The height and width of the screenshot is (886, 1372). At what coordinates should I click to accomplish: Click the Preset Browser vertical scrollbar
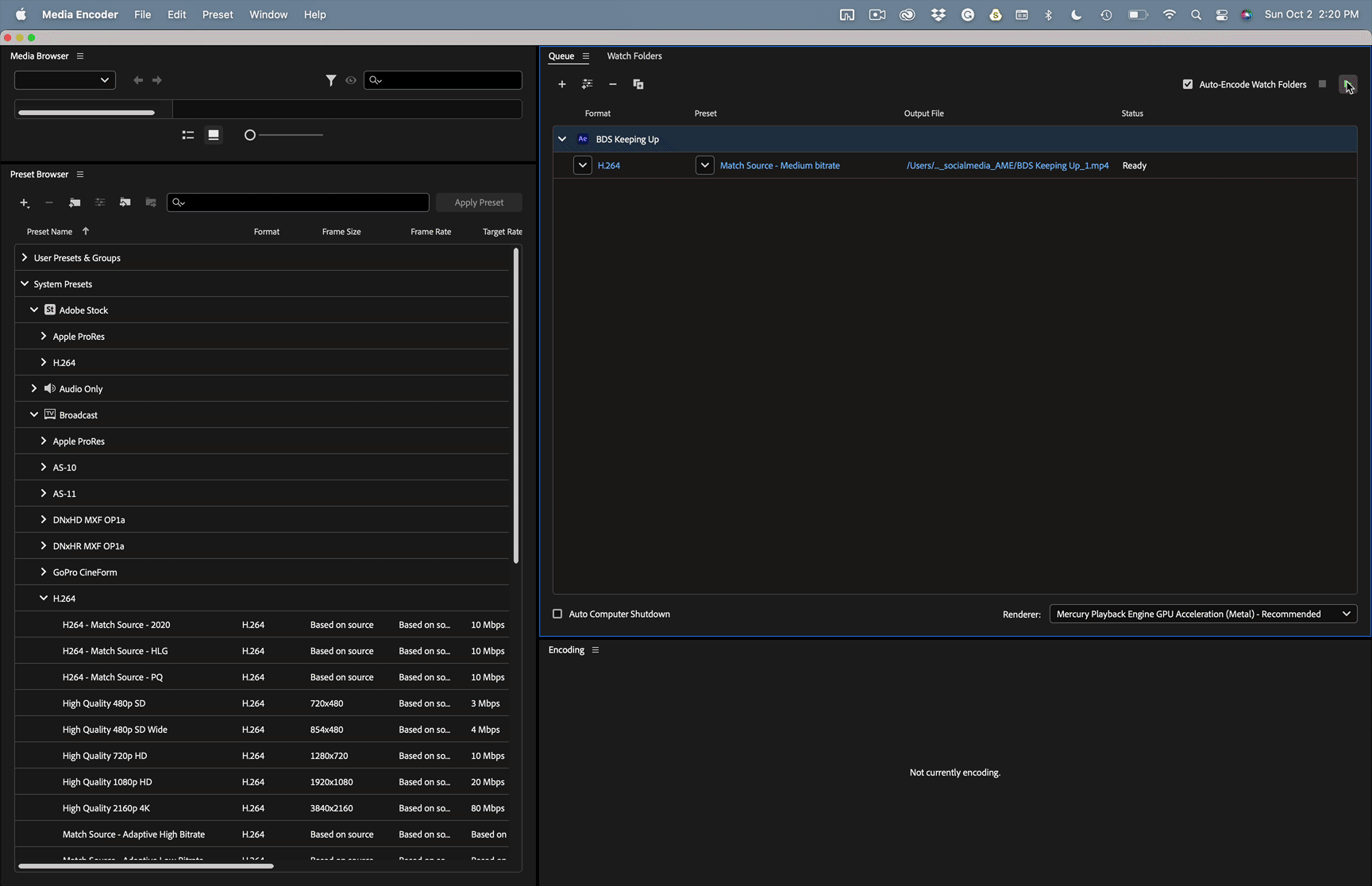516,406
